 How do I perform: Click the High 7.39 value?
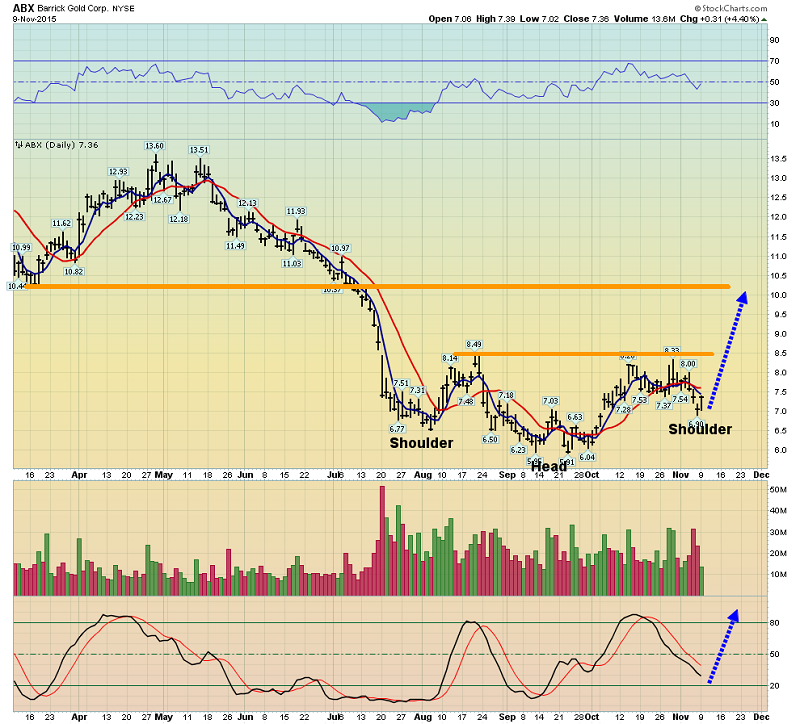pyautogui.click(x=496, y=19)
